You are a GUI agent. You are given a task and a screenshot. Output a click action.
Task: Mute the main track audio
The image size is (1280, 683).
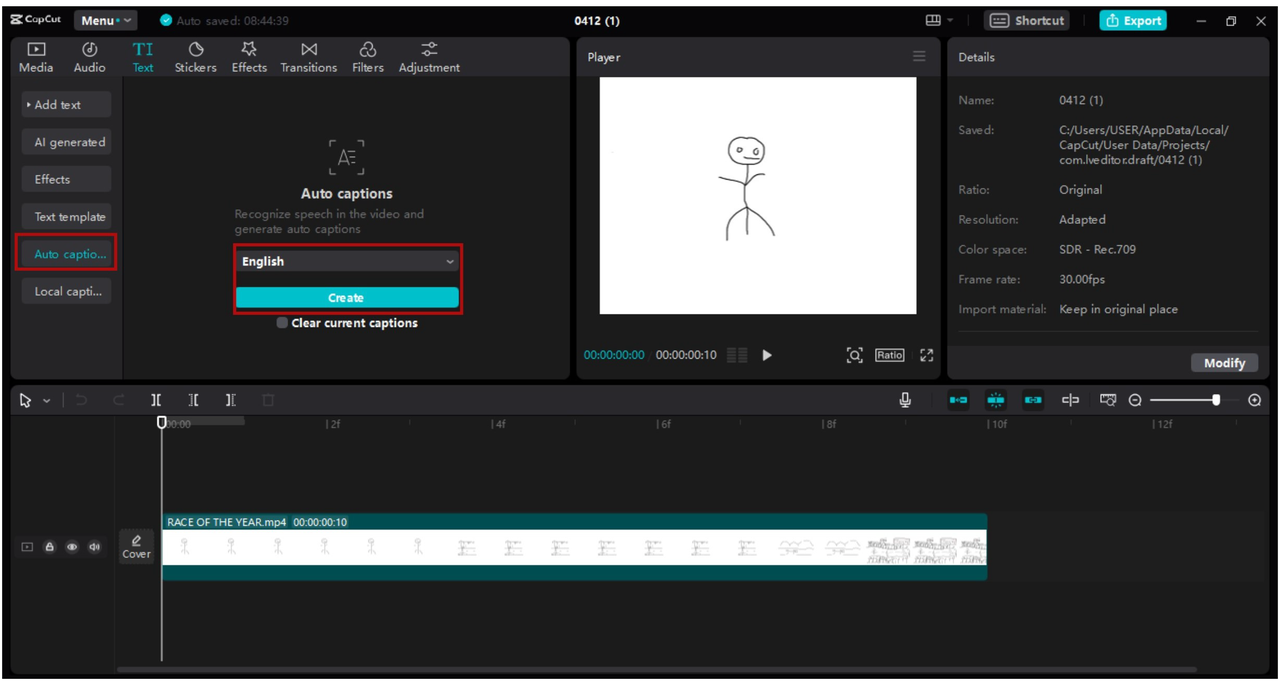tap(95, 547)
